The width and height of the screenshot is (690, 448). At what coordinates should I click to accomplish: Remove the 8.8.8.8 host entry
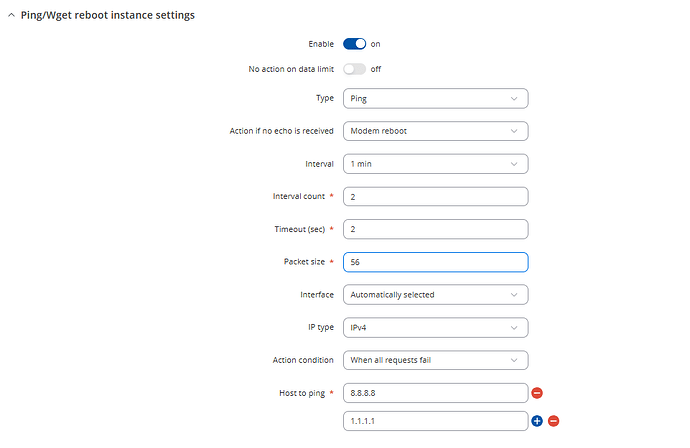[537, 393]
